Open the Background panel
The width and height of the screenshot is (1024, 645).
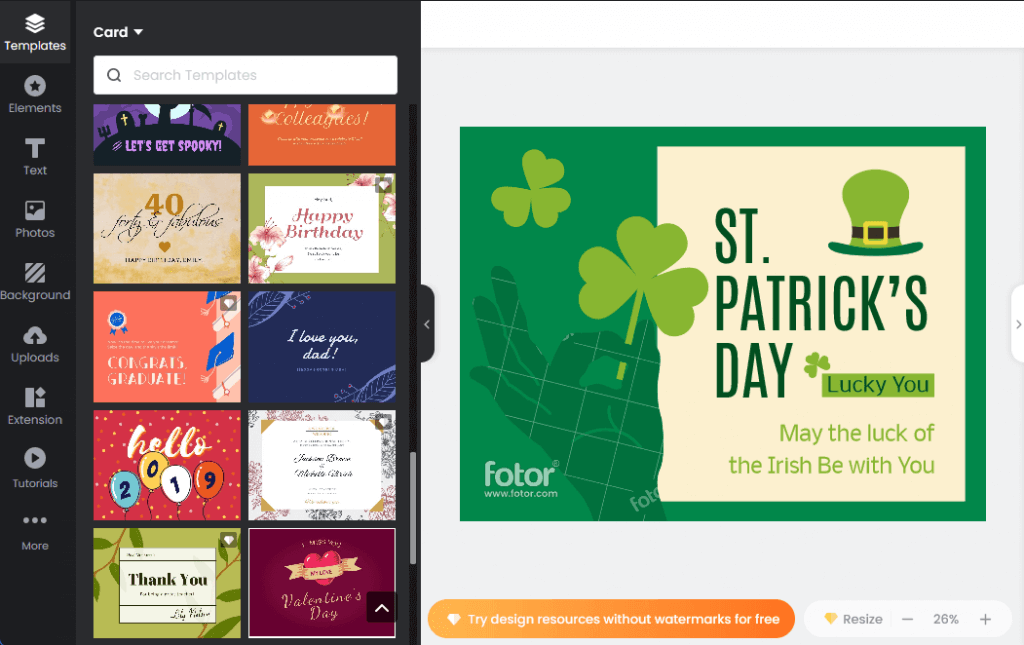tap(35, 282)
